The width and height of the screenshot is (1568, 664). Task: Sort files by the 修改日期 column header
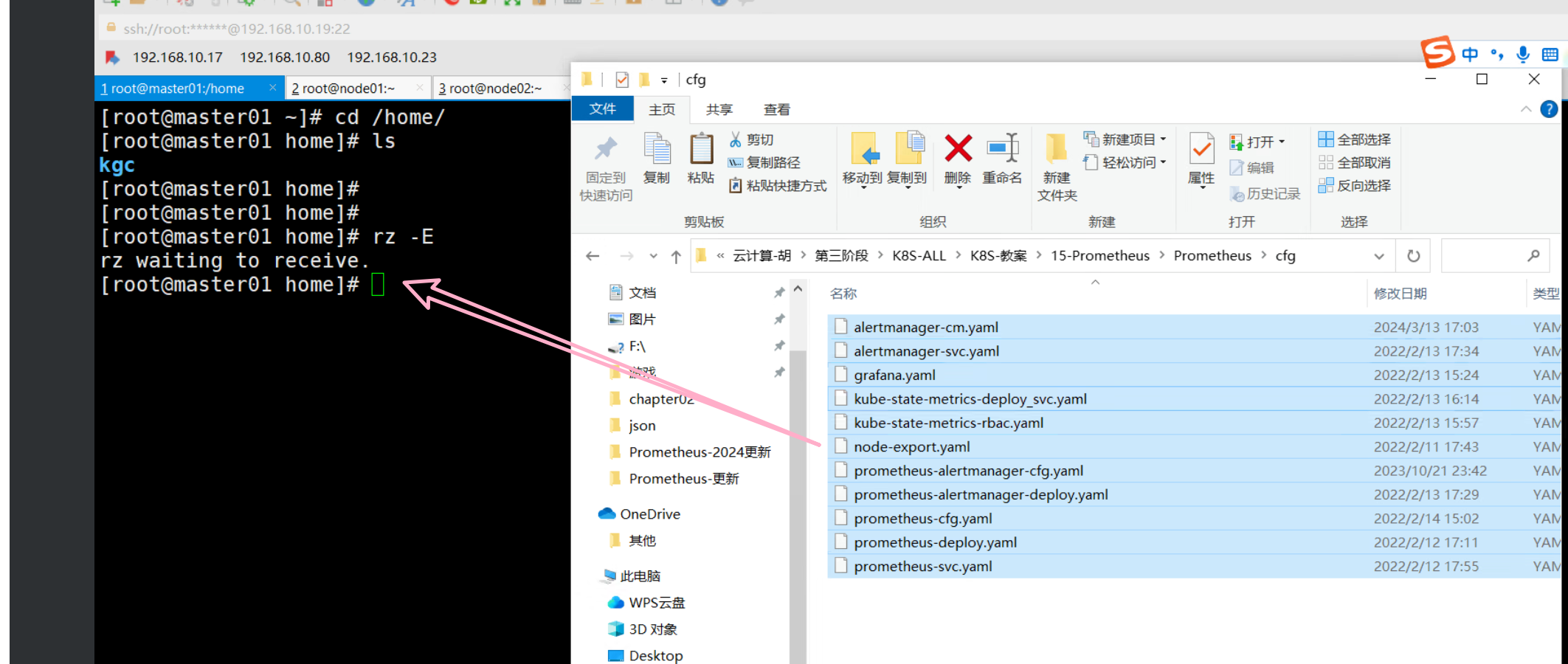(x=1399, y=293)
